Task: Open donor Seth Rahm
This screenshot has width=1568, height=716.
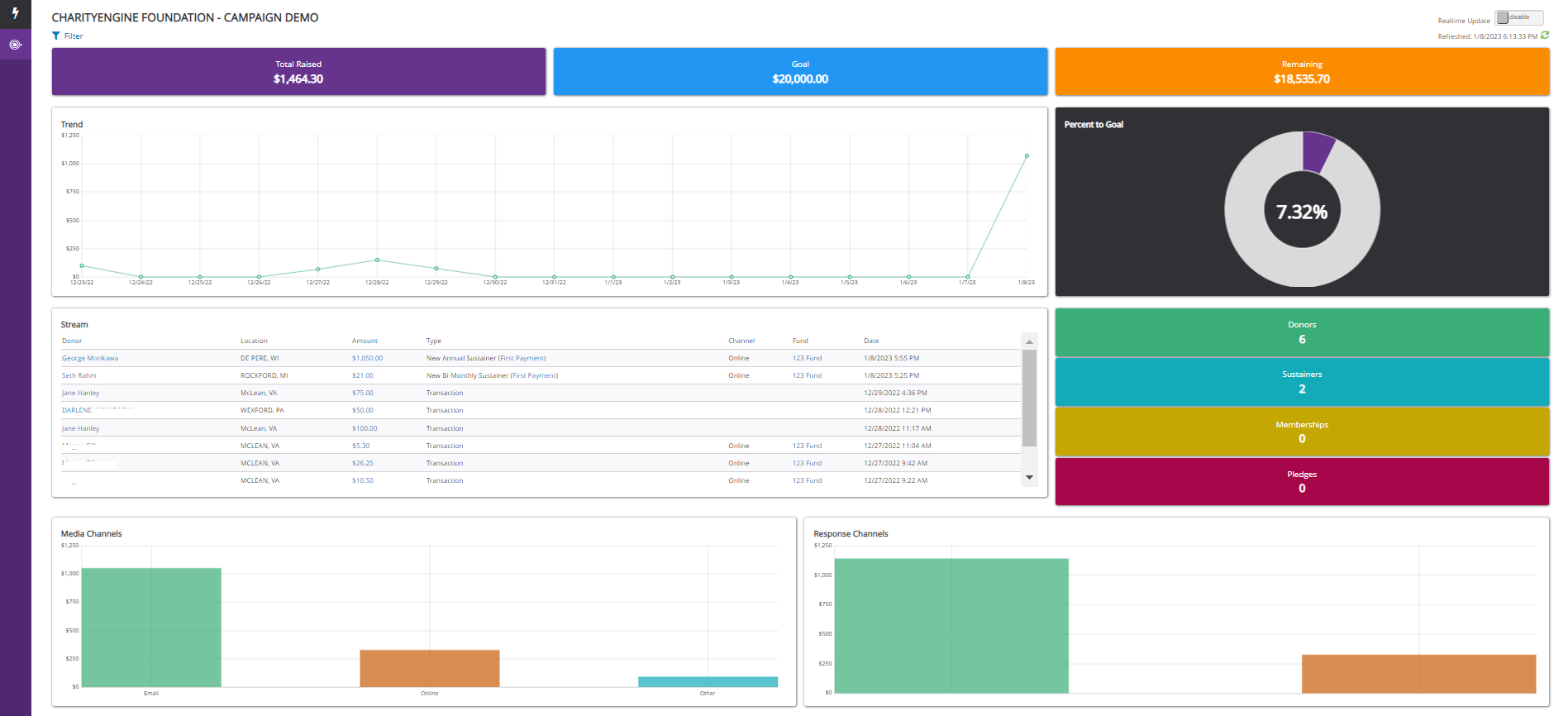Action: (79, 375)
